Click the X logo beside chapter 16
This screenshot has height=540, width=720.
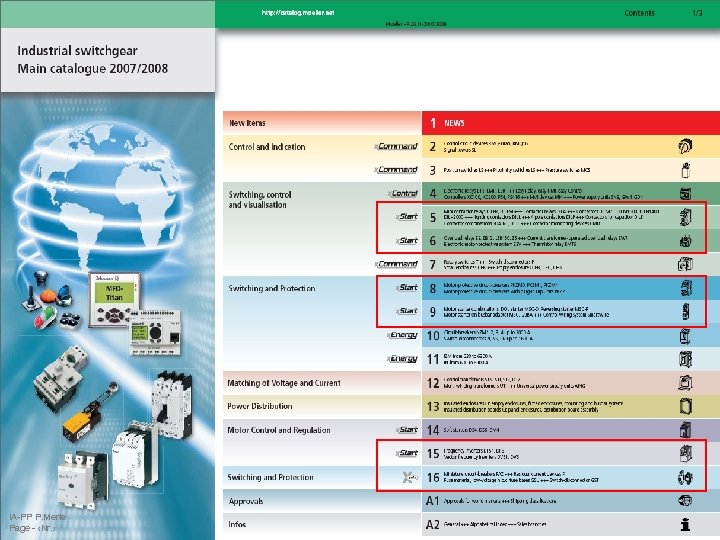click(409, 478)
